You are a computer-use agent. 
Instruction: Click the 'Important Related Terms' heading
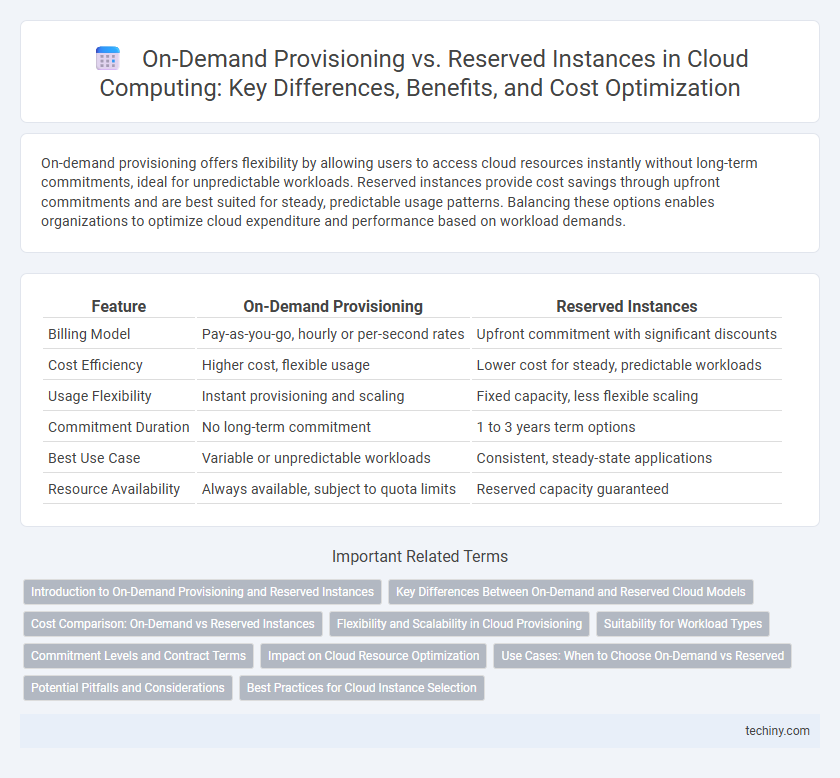click(x=419, y=556)
